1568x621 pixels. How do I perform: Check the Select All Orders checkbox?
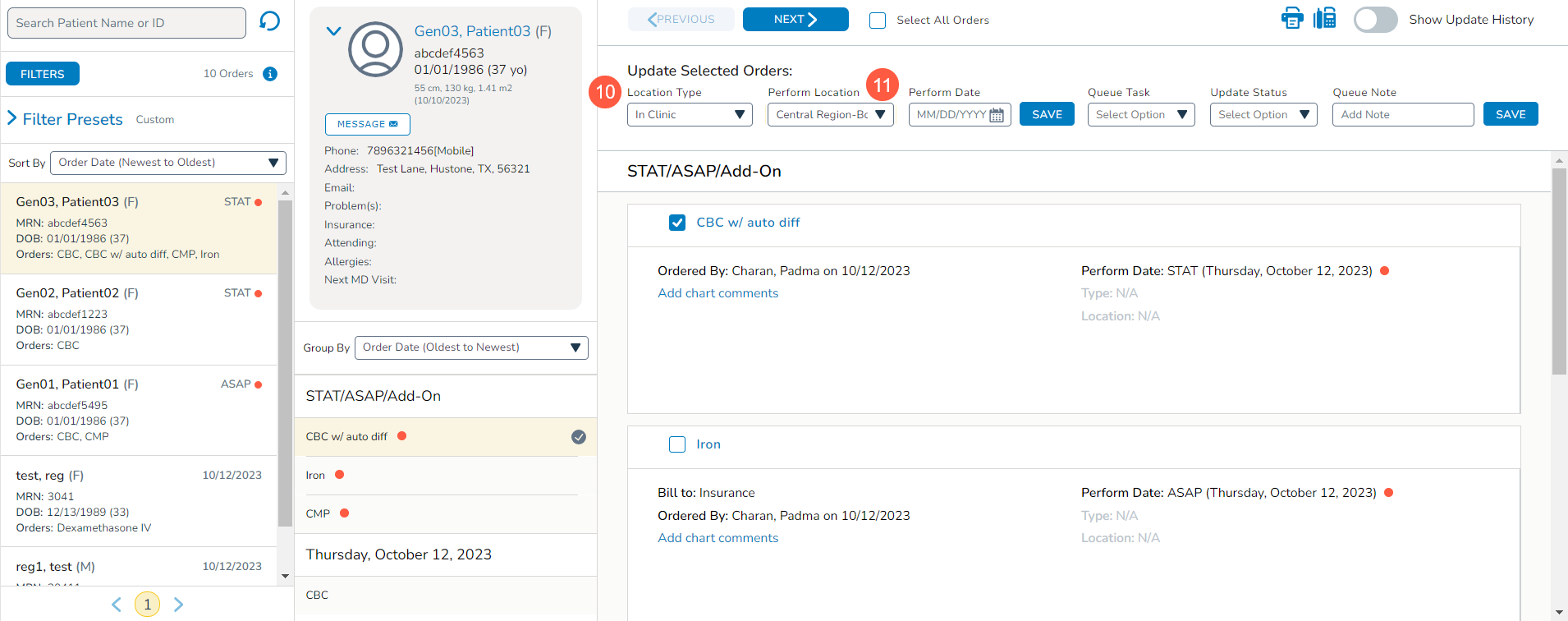(x=878, y=21)
